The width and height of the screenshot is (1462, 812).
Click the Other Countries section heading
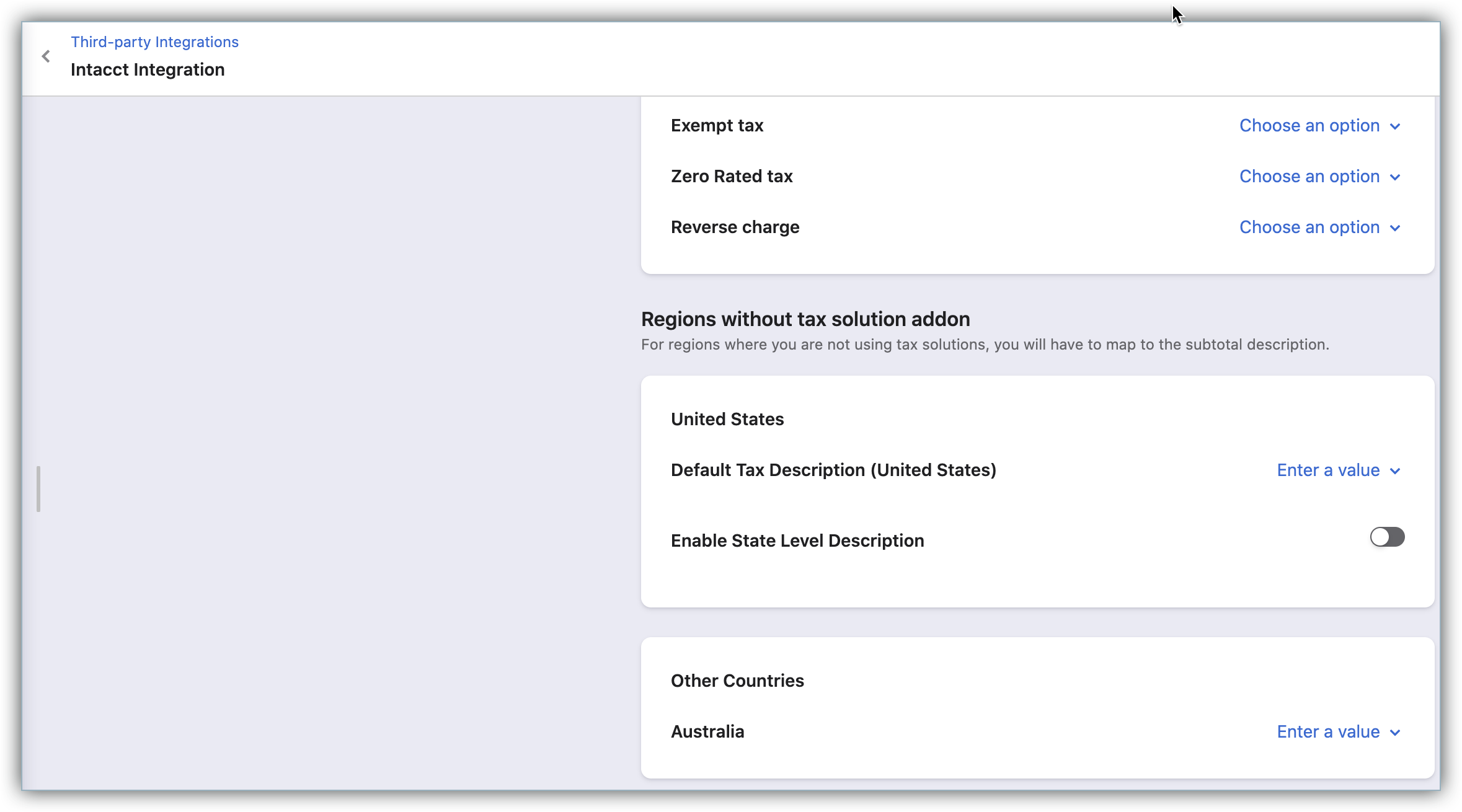tap(737, 681)
